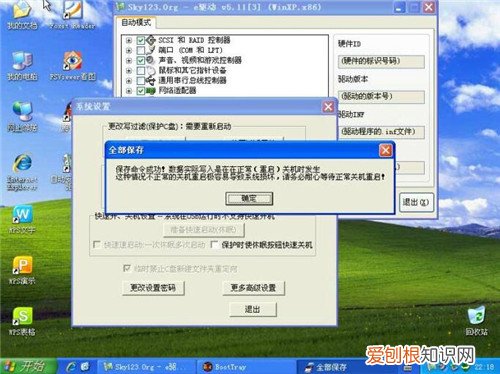The height and width of the screenshot is (374, 500).
Task: Open the My Documents desktop icon
Action: pyautogui.click(x=22, y=15)
